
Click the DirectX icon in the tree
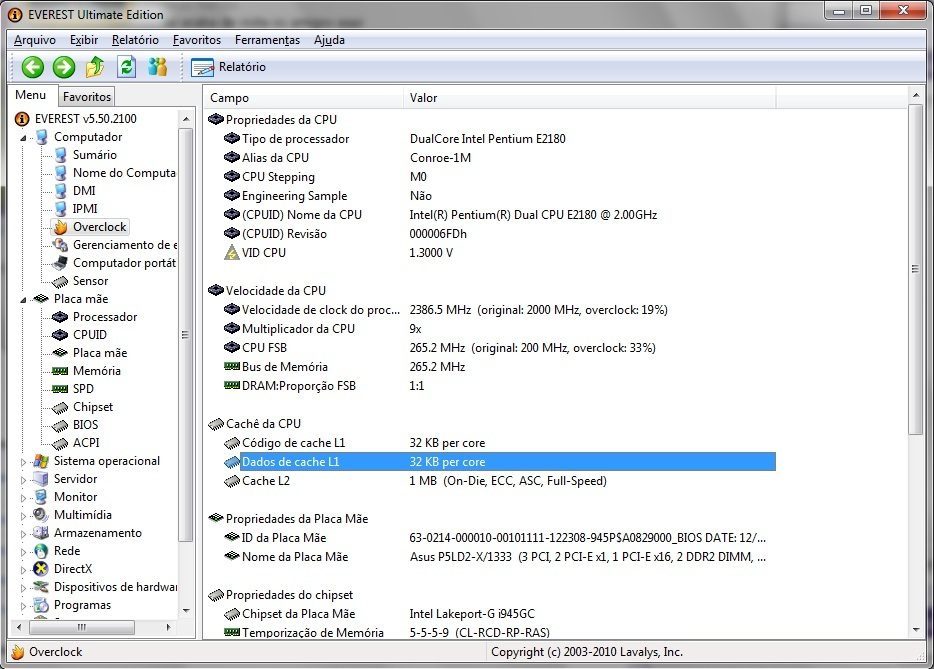(x=41, y=569)
